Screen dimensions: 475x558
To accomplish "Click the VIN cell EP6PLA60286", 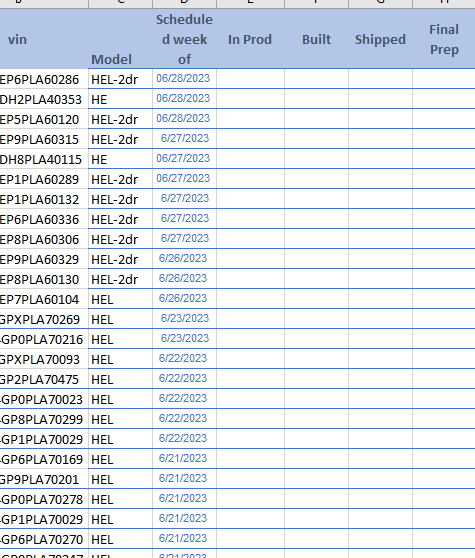I will coord(44,79).
